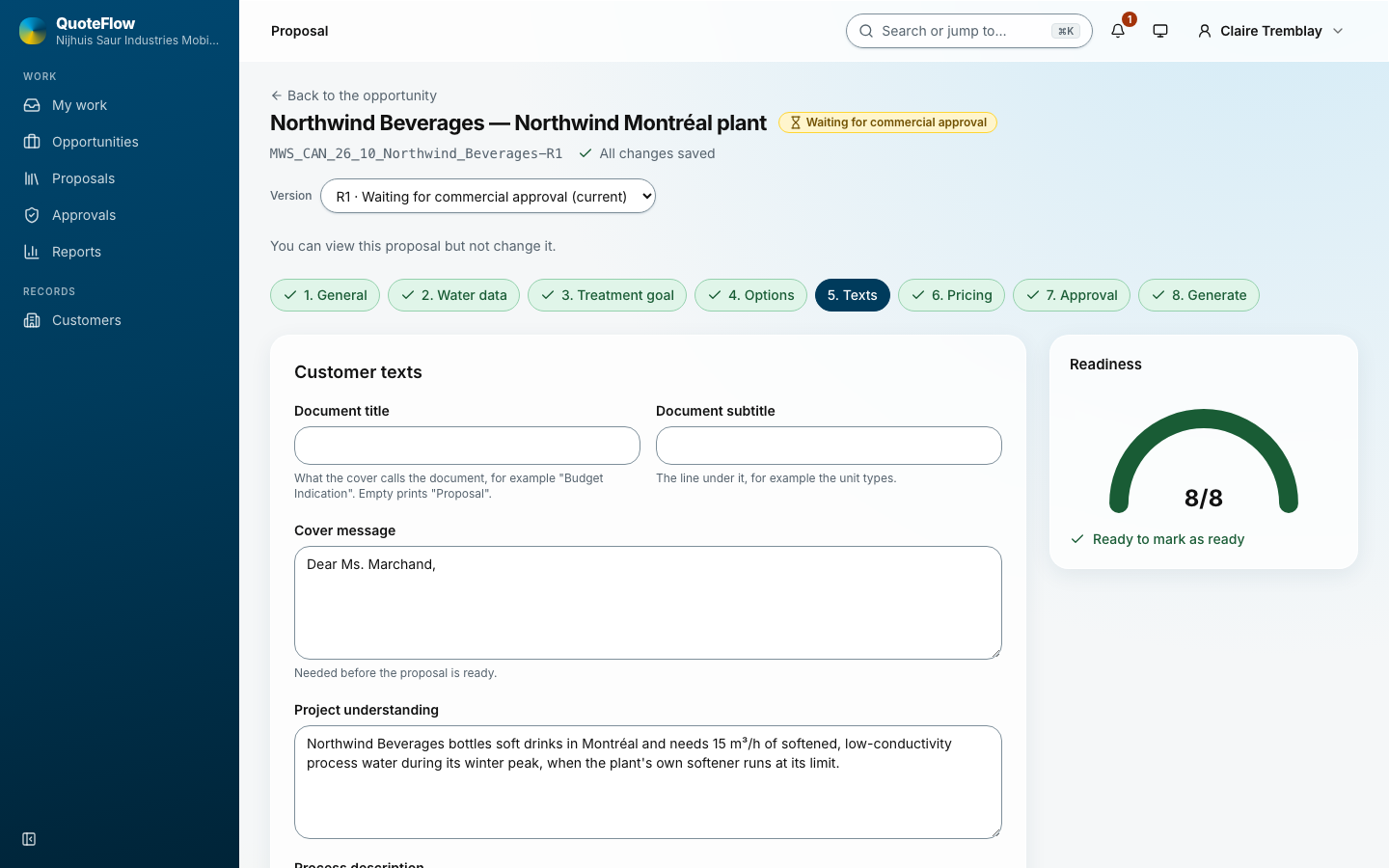Viewport: 1389px width, 868px height.
Task: Switch to the 2. Water data tab
Action: click(453, 295)
